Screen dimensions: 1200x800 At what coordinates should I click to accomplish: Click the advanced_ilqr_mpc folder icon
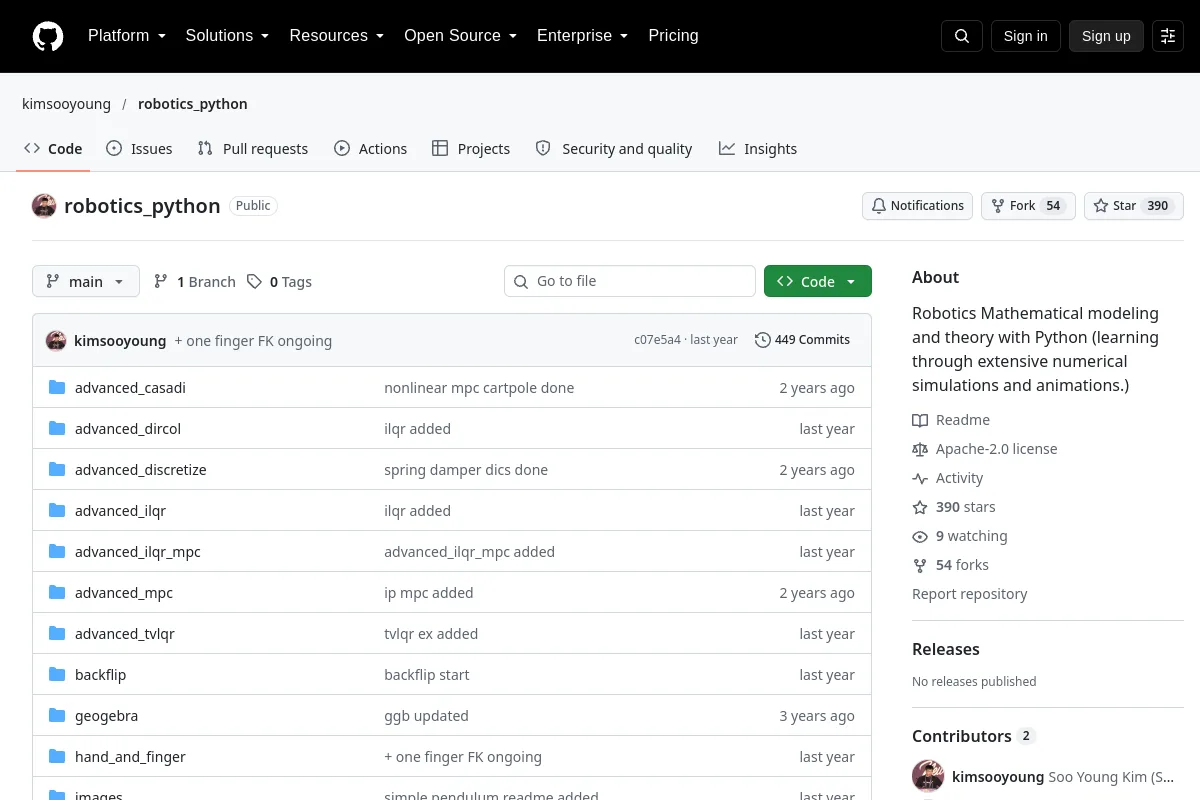pos(57,552)
